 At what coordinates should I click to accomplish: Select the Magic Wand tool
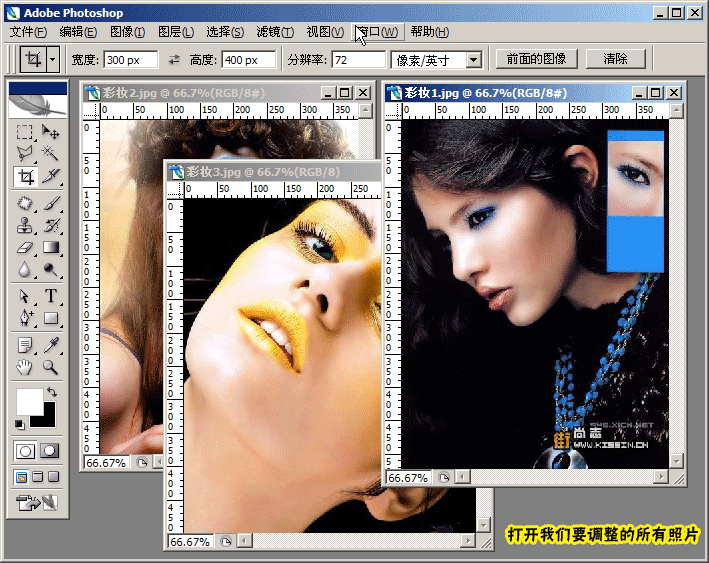click(x=51, y=153)
